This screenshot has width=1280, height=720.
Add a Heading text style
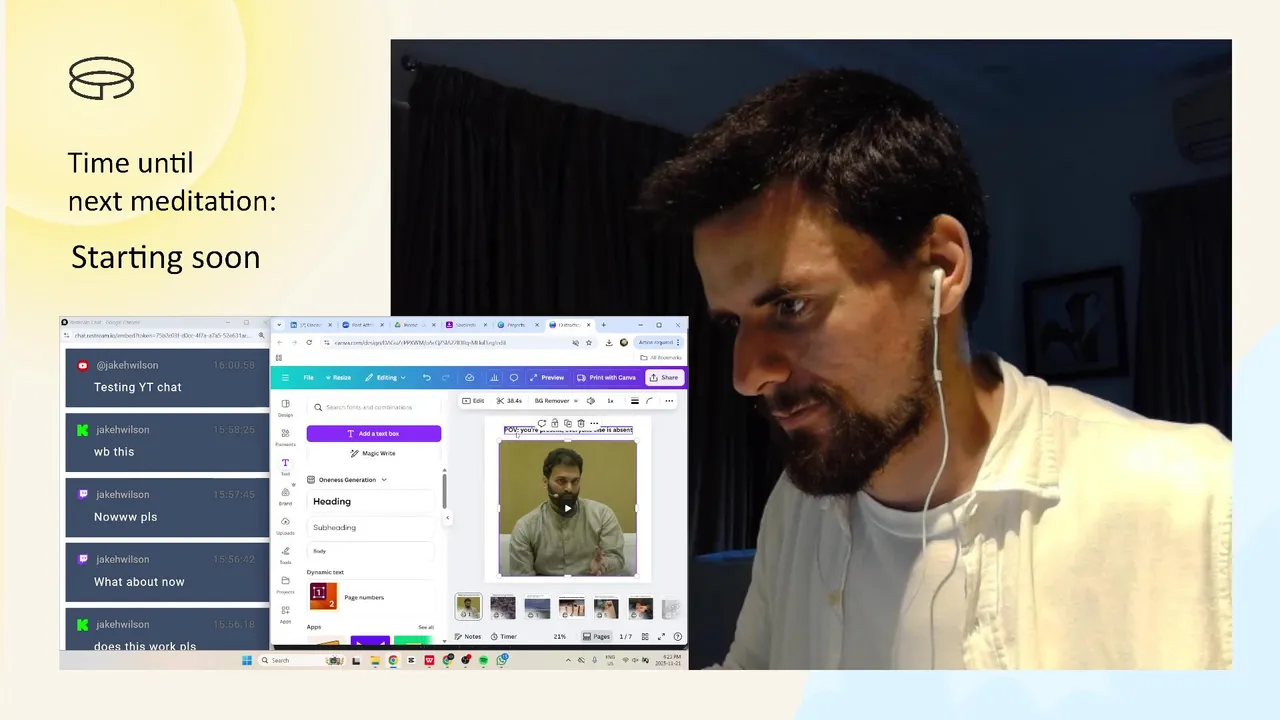[x=372, y=502]
